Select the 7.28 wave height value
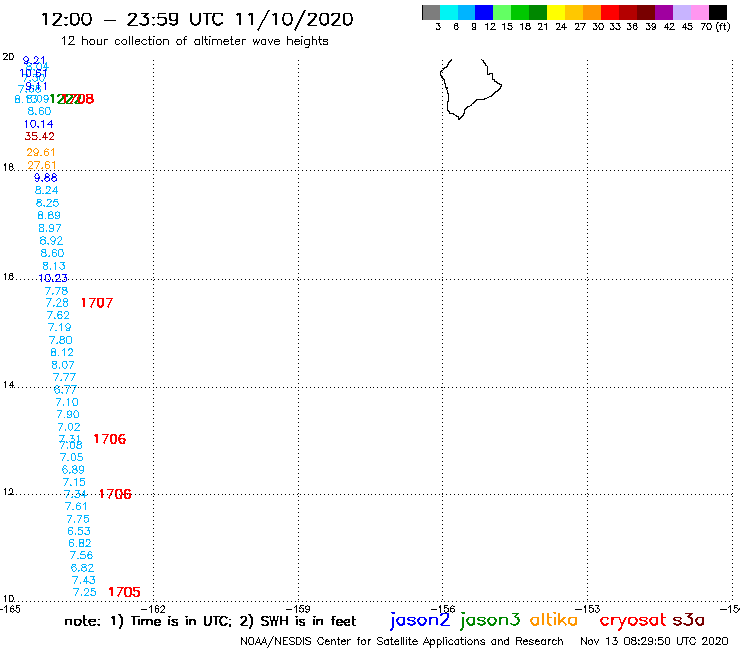 tap(57, 303)
